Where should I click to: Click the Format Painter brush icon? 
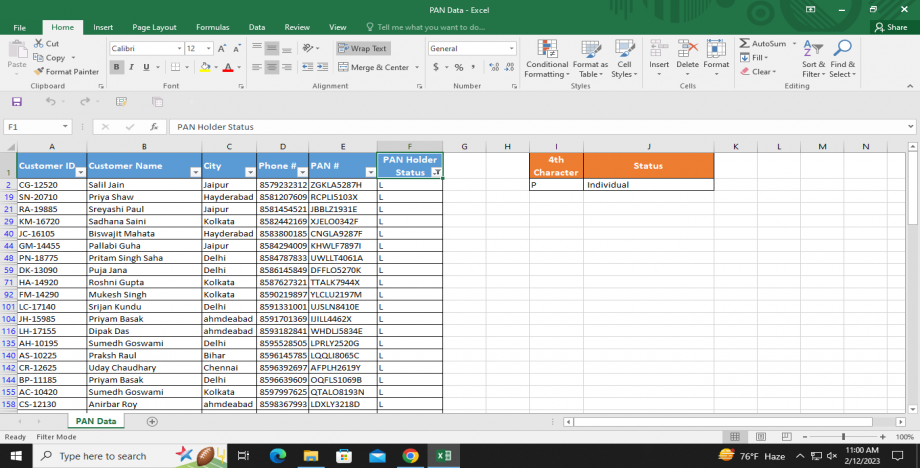click(39, 72)
